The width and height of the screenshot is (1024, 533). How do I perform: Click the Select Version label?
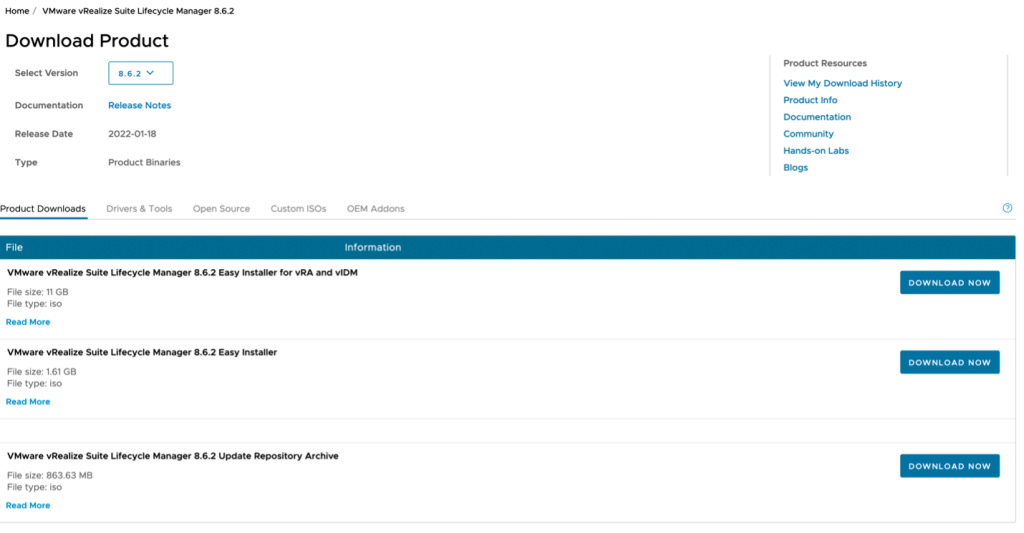tap(46, 73)
